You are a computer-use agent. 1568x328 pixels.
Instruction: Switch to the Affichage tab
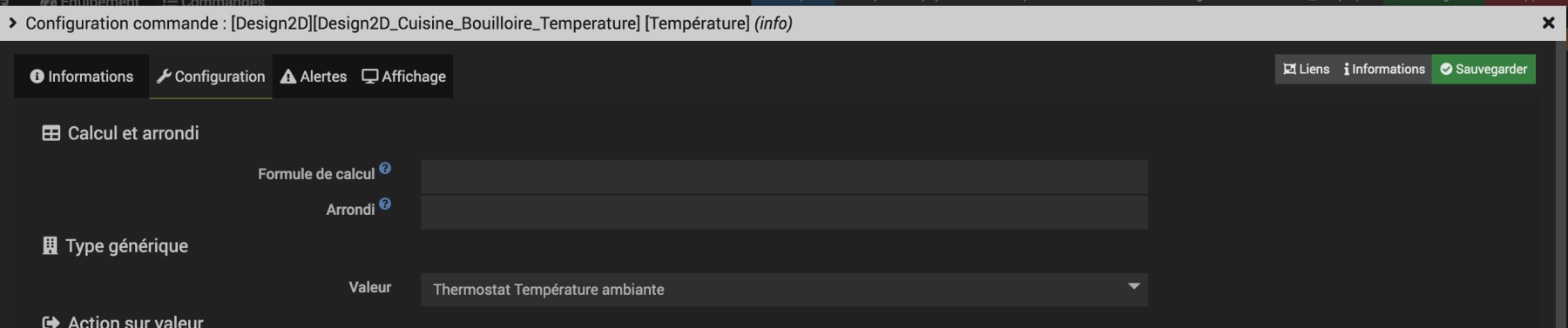pyautogui.click(x=404, y=77)
